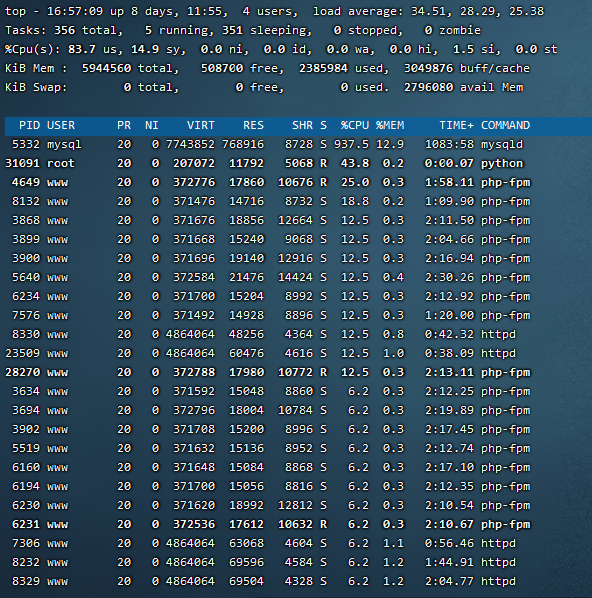Click the mysqld process row
592x598 pixels.
pos(268,145)
